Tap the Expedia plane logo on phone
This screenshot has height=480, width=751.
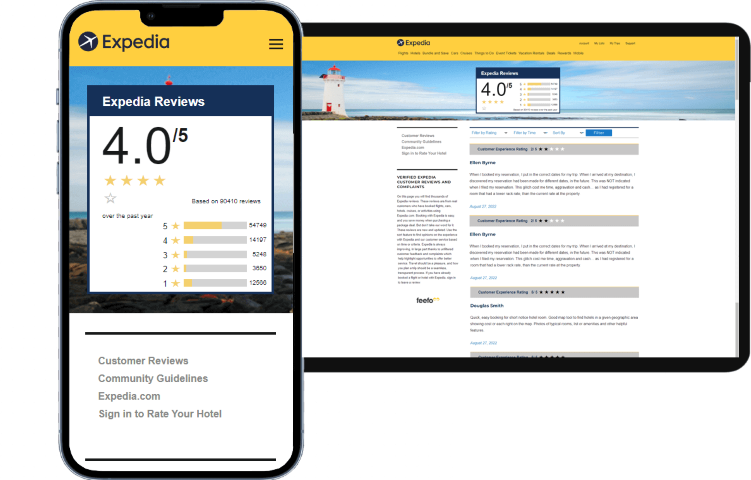click(88, 41)
